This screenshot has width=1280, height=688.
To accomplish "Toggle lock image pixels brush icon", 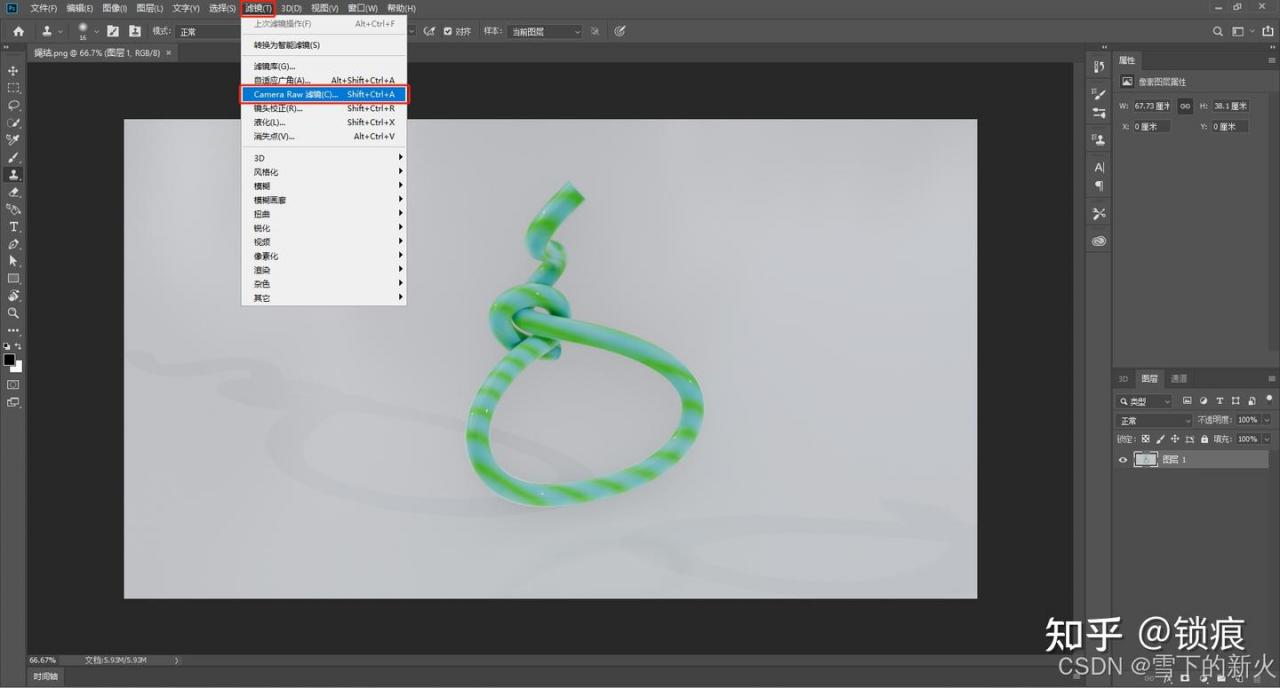I will click(1160, 439).
